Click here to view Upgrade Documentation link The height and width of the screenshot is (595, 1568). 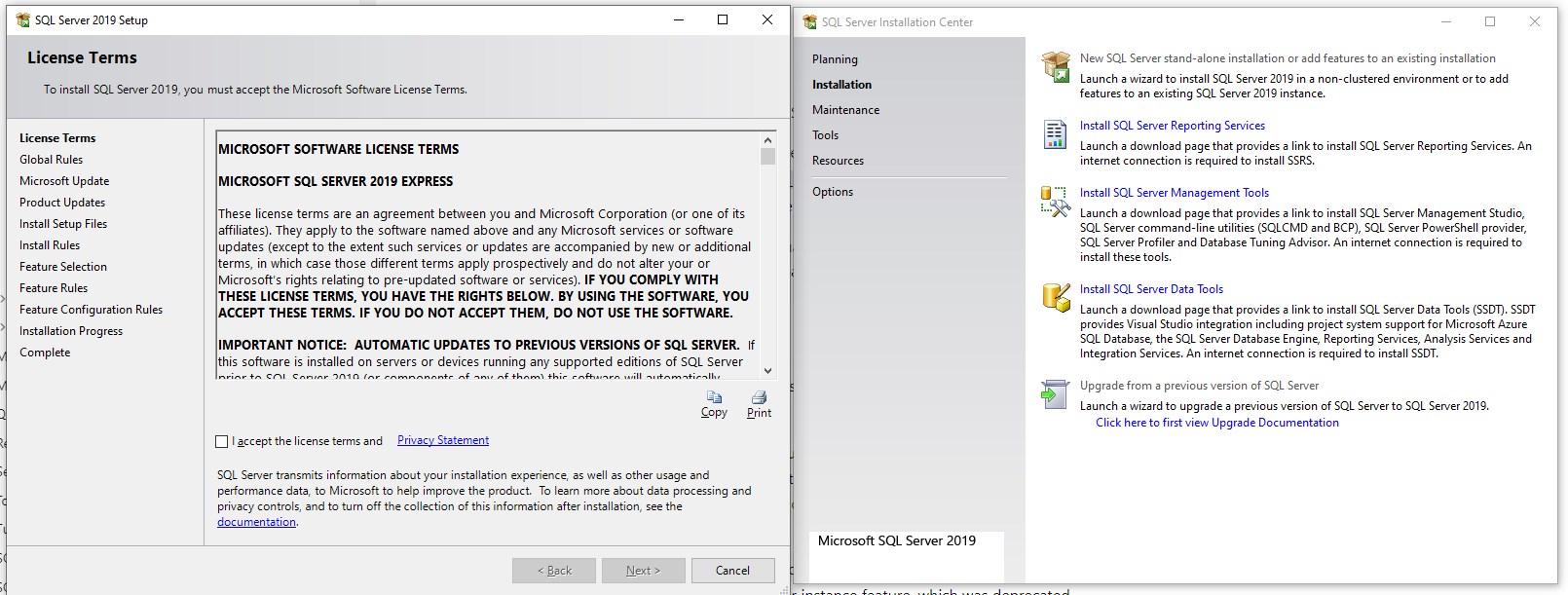[1216, 423]
